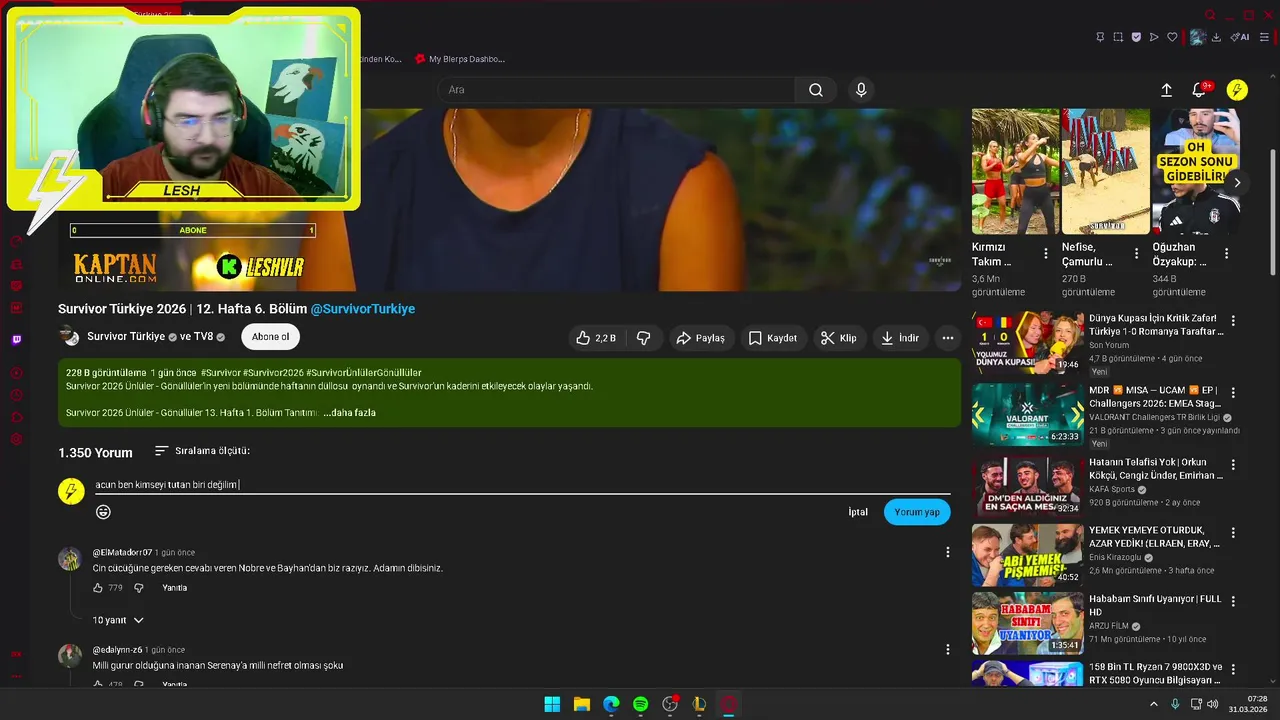This screenshot has height=720, width=1280.
Task: Open Windows Start menu
Action: coord(552,704)
